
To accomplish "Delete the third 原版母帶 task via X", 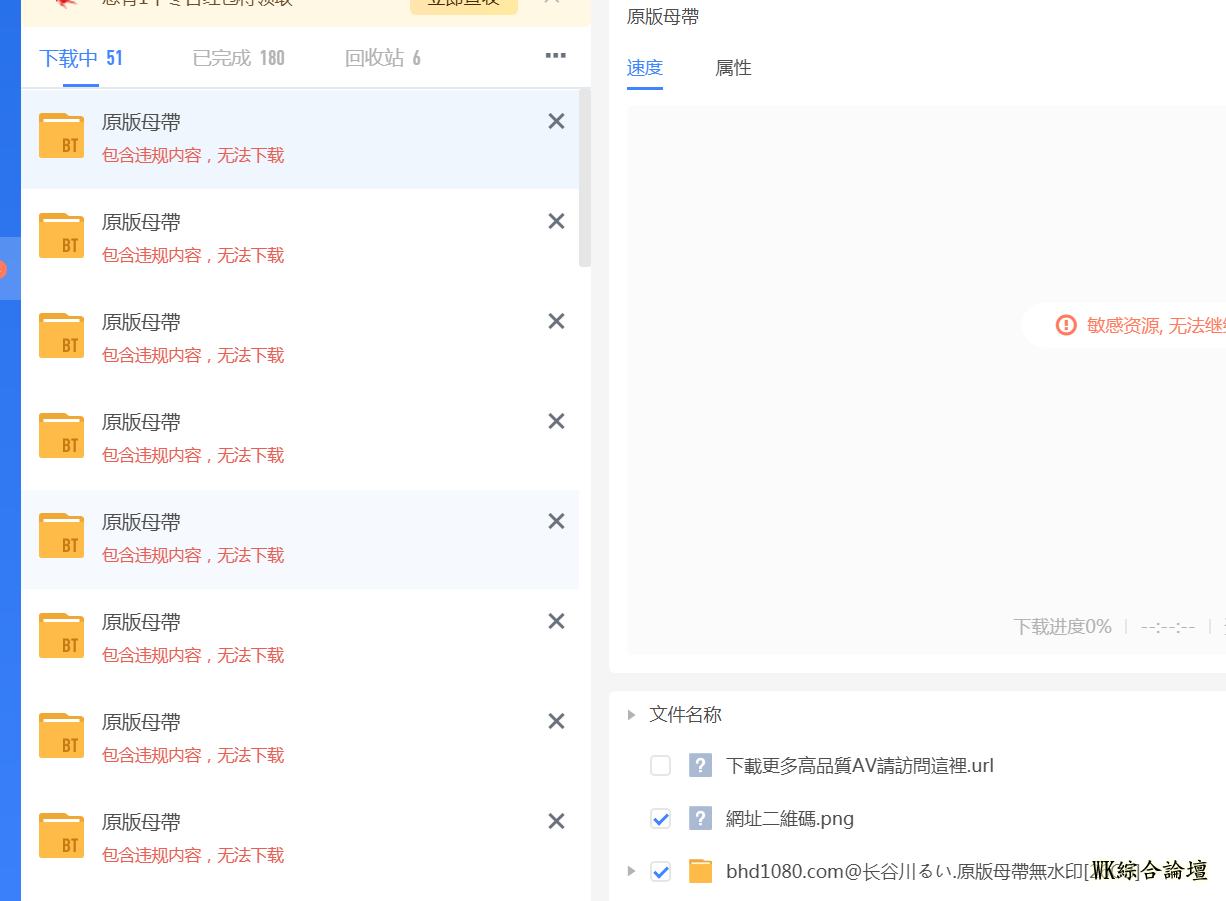I will click(557, 321).
